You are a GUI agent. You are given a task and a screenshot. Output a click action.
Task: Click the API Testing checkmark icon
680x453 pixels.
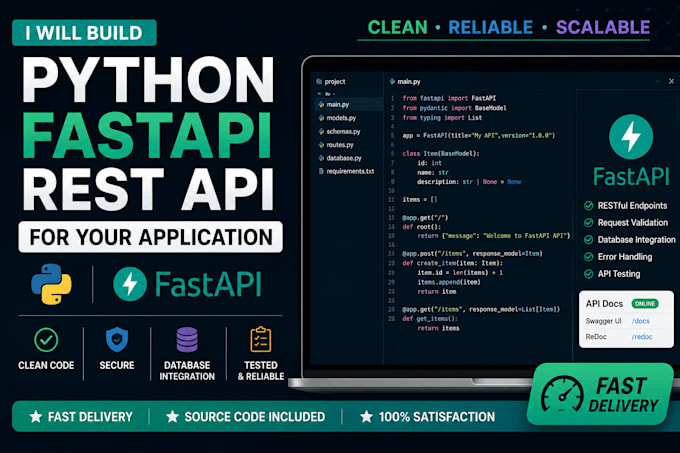coord(588,274)
